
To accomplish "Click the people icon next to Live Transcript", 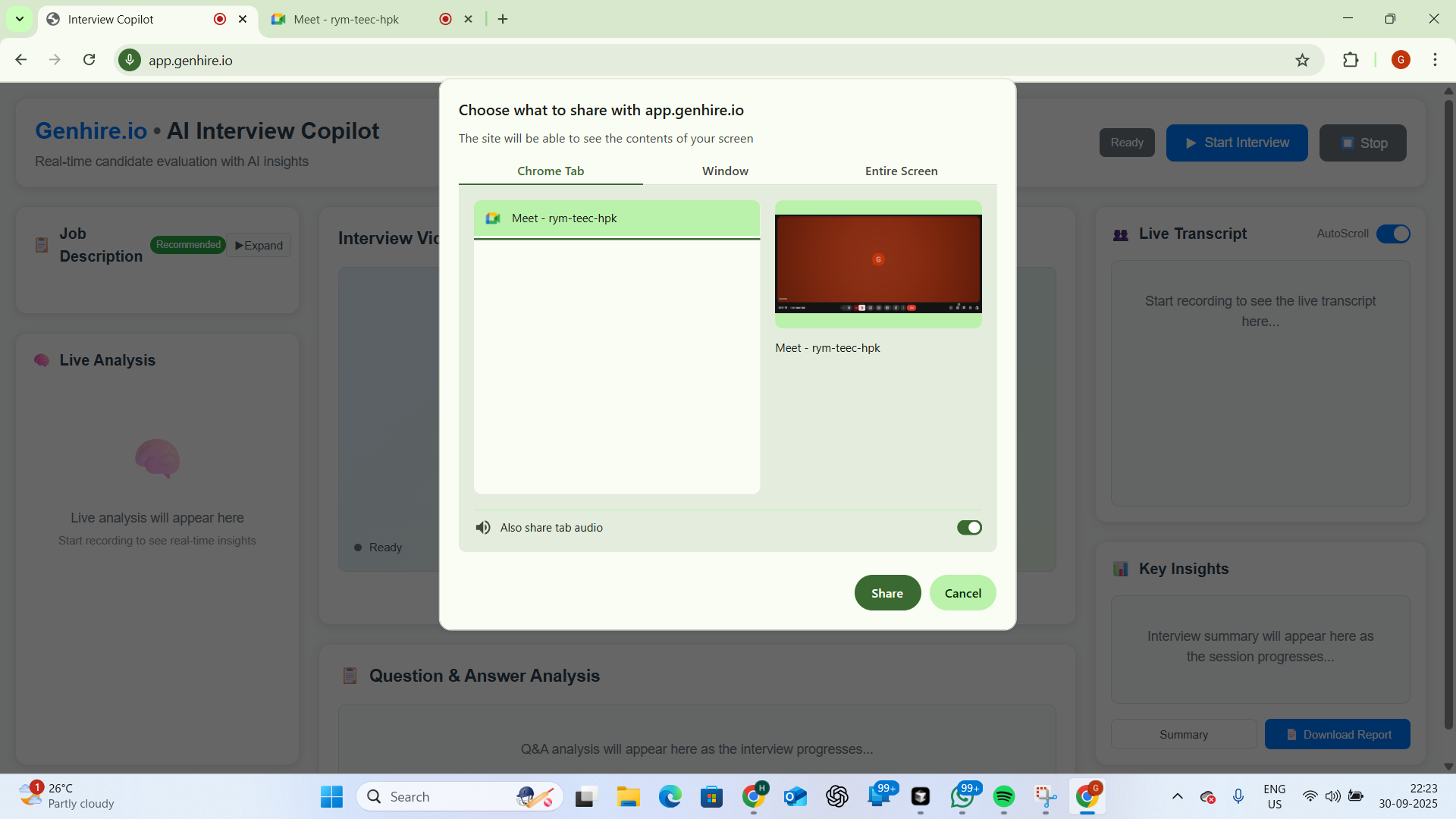I will 1122,234.
